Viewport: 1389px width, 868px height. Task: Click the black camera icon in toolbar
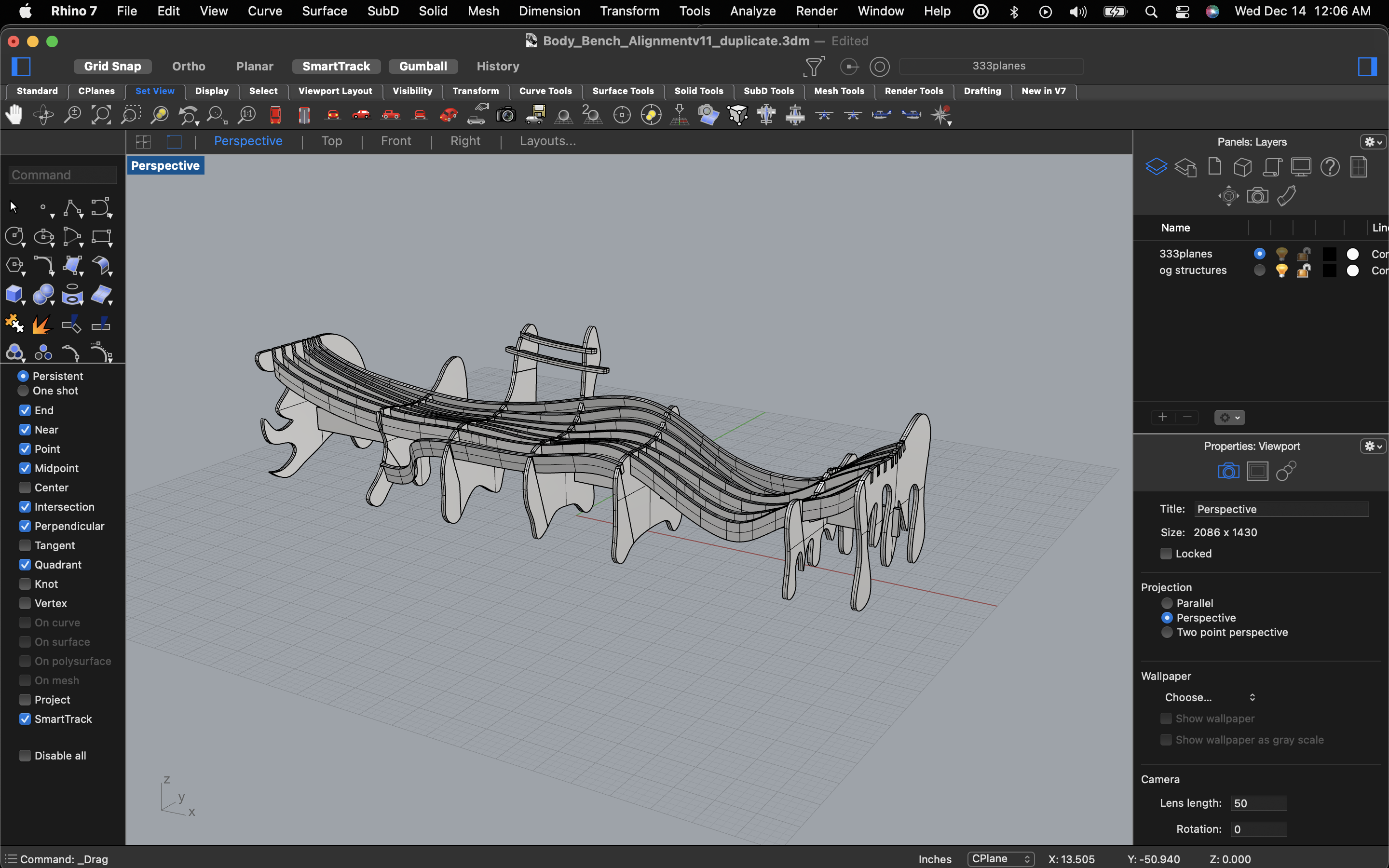505,115
